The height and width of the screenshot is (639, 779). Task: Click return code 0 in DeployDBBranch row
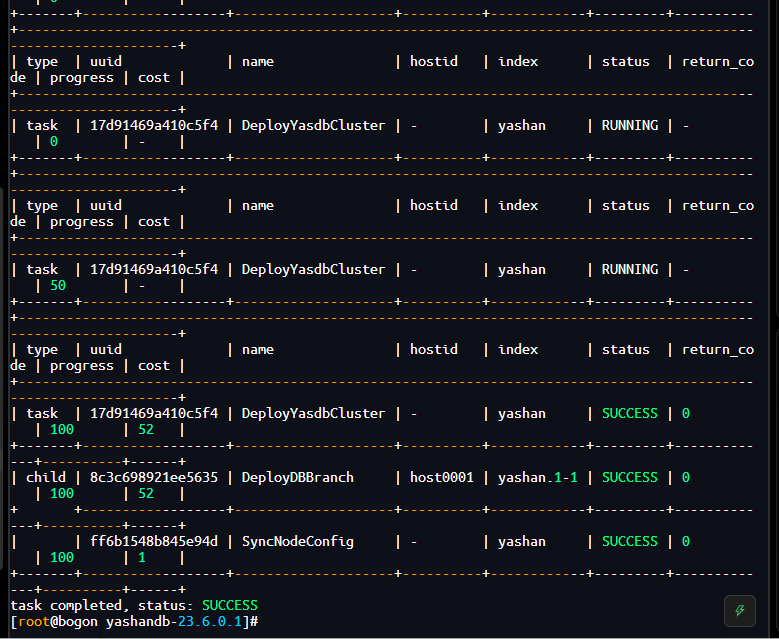tap(686, 478)
